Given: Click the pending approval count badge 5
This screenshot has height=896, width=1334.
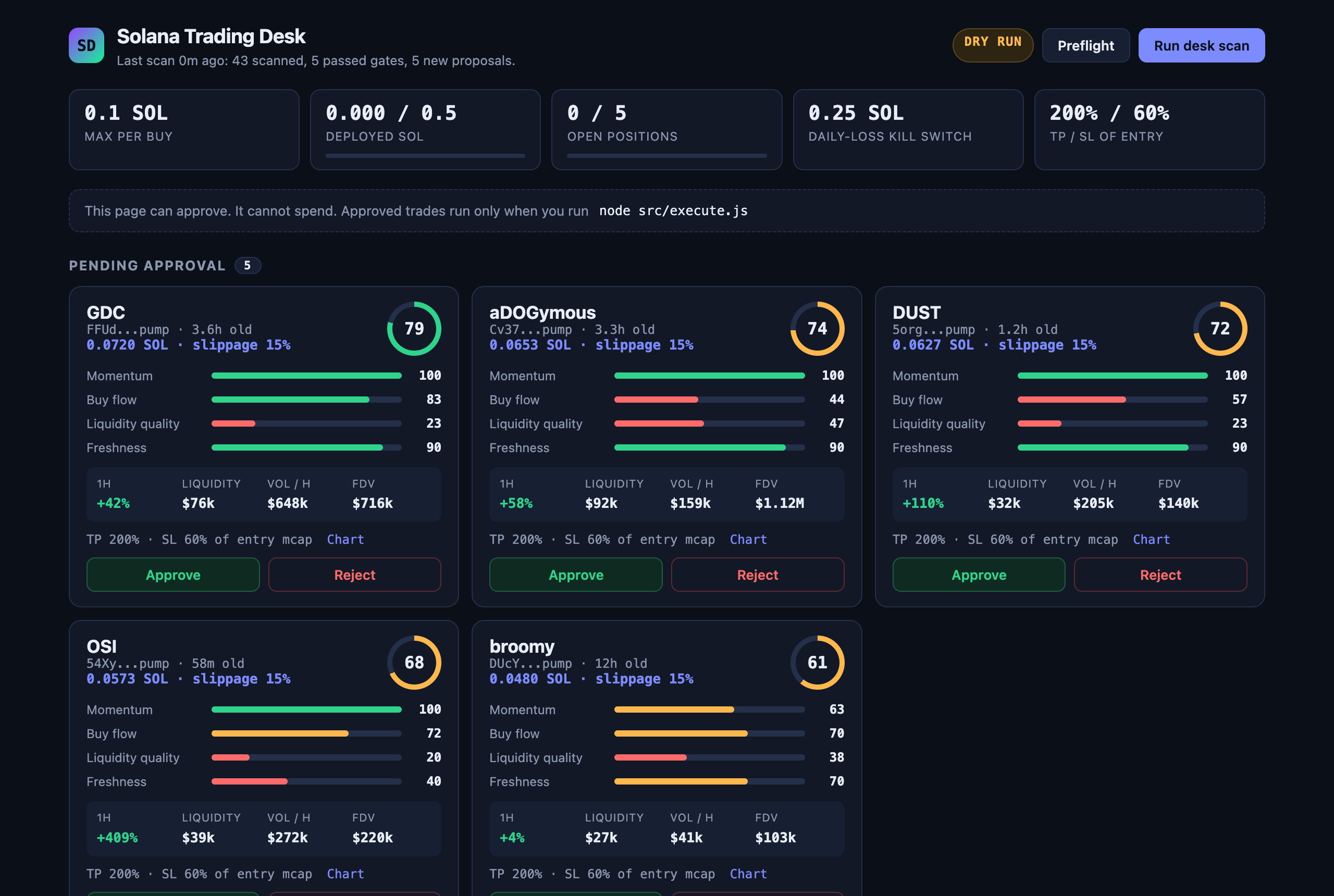Looking at the screenshot, I should point(248,265).
